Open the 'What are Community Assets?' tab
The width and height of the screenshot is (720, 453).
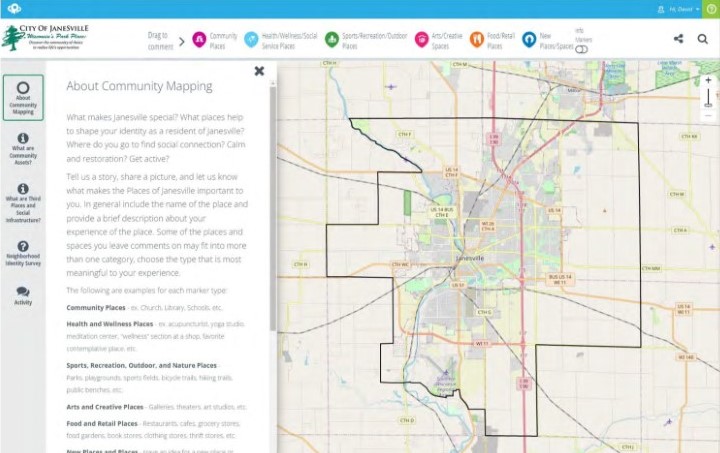click(x=23, y=149)
